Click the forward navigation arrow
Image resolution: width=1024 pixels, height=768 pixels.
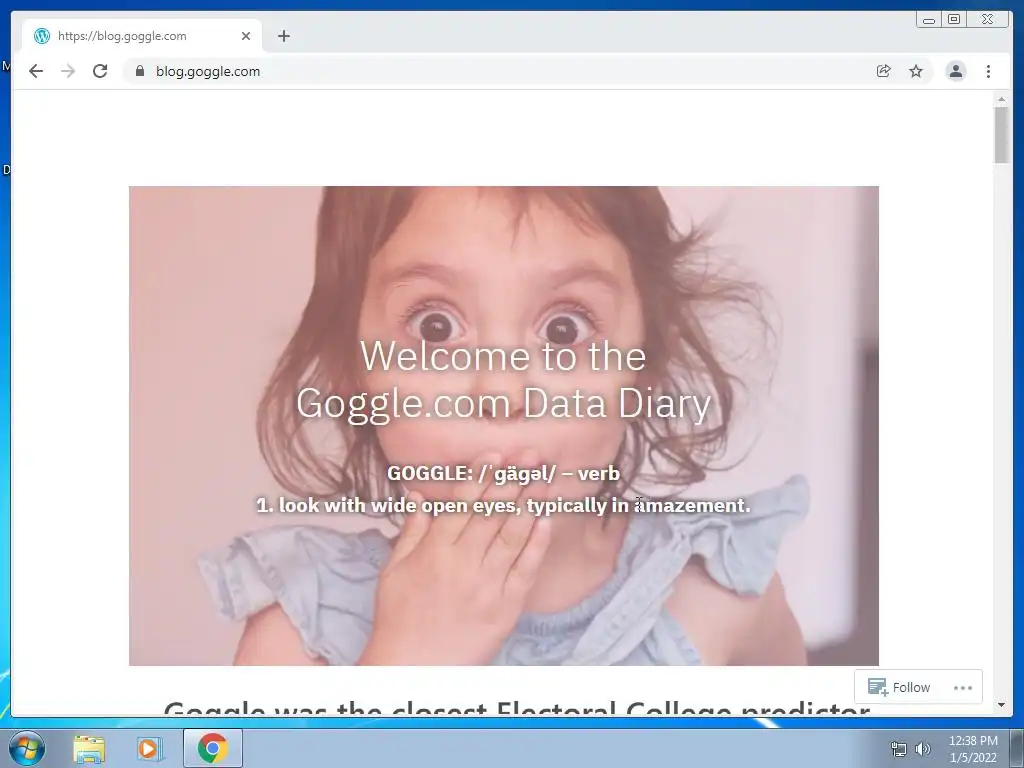[x=68, y=71]
